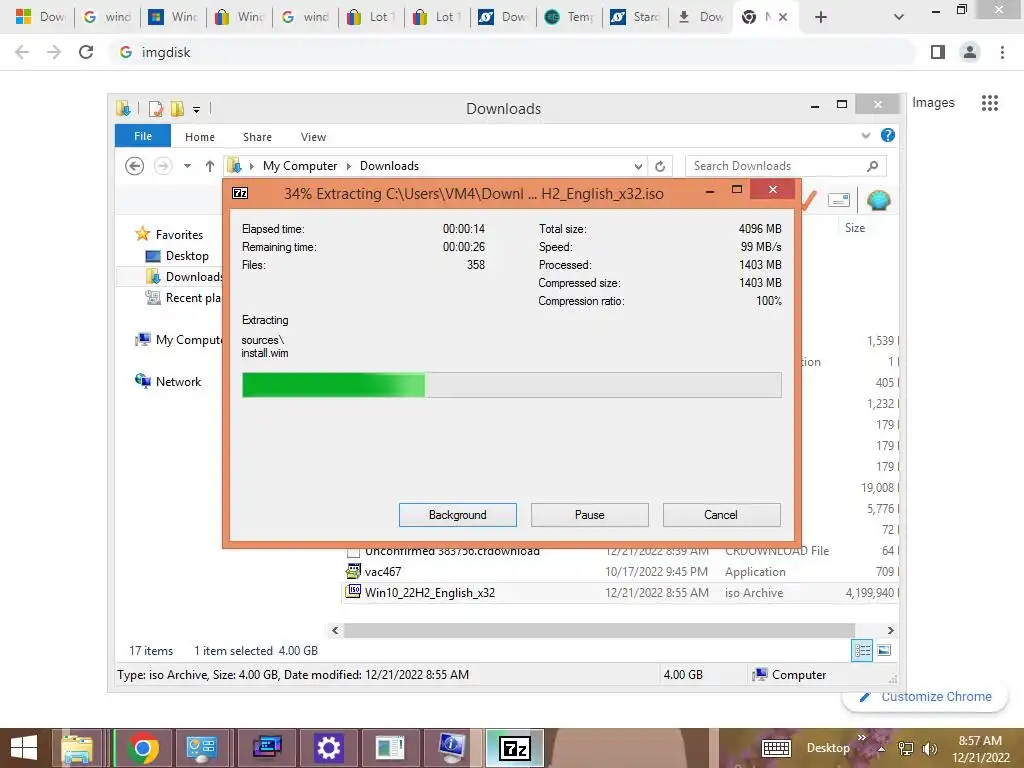
Task: Select the Win10_22H2_English_x32 iso file
Action: tap(430, 592)
